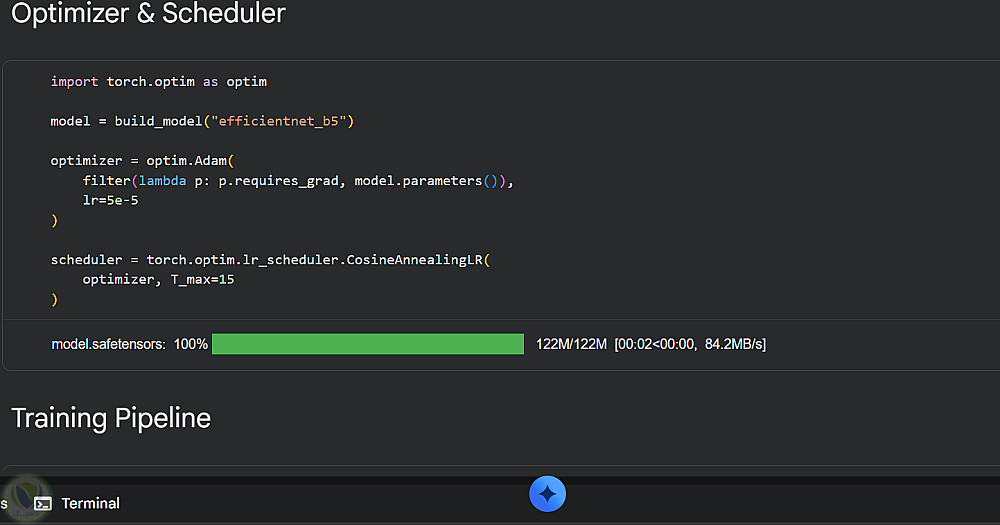Click the model.parameters() call
This screenshot has height=525, width=1000.
[426, 181]
